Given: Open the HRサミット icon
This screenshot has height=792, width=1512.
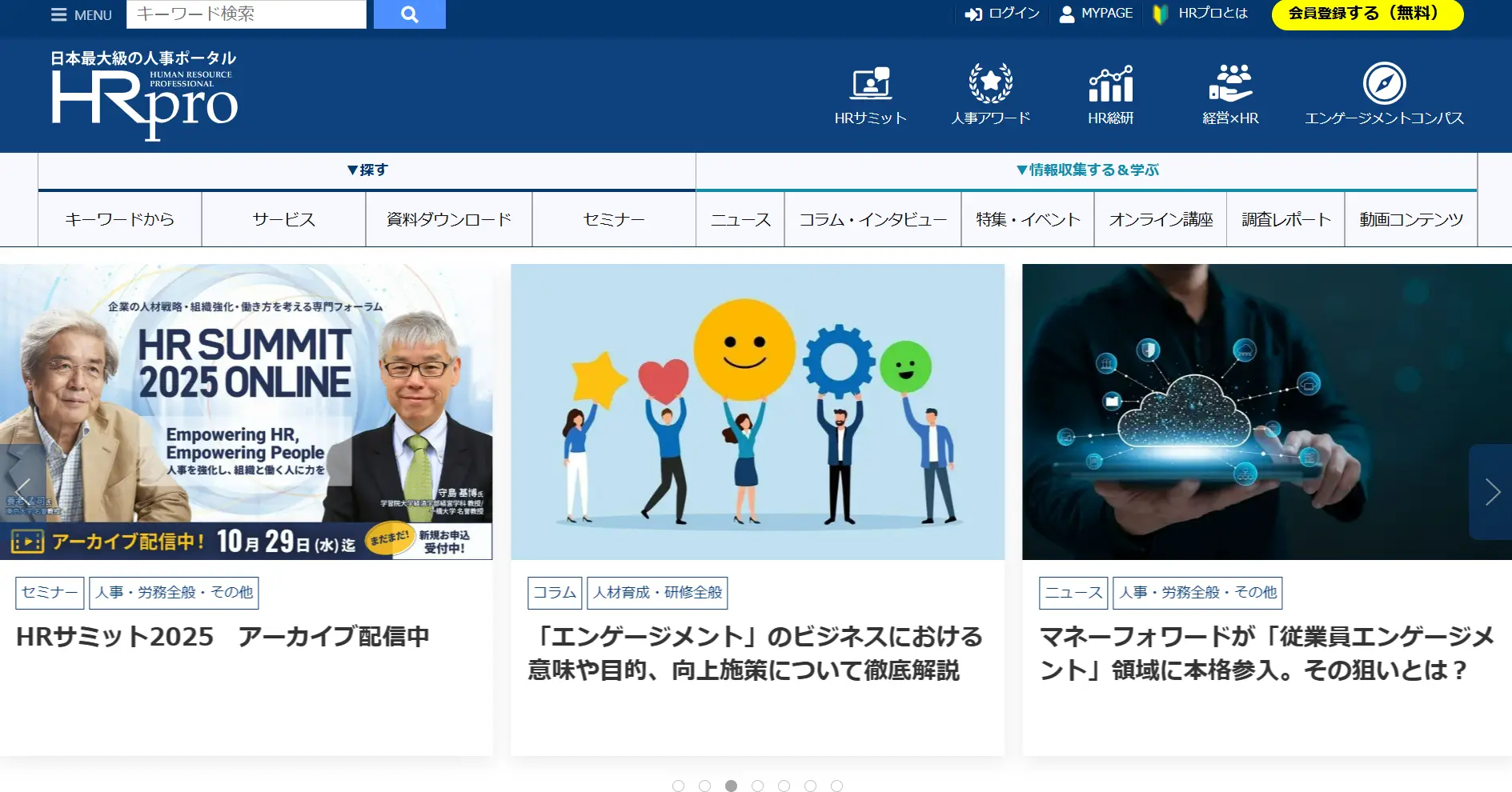Looking at the screenshot, I should pos(870,83).
